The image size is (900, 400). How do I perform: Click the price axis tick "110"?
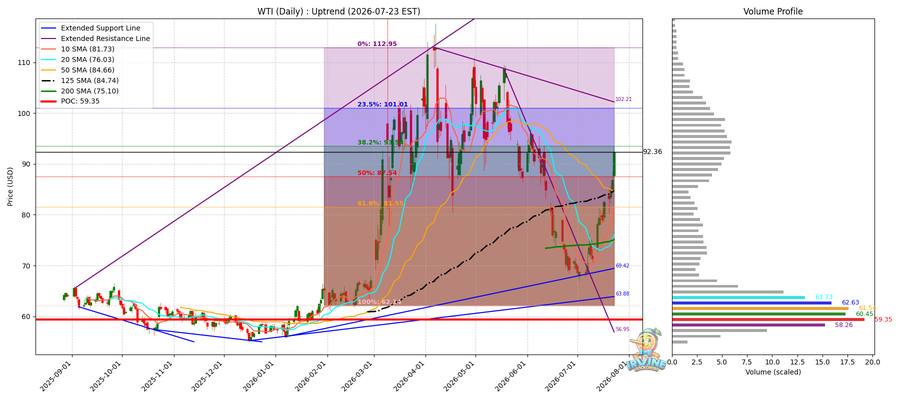coord(25,63)
